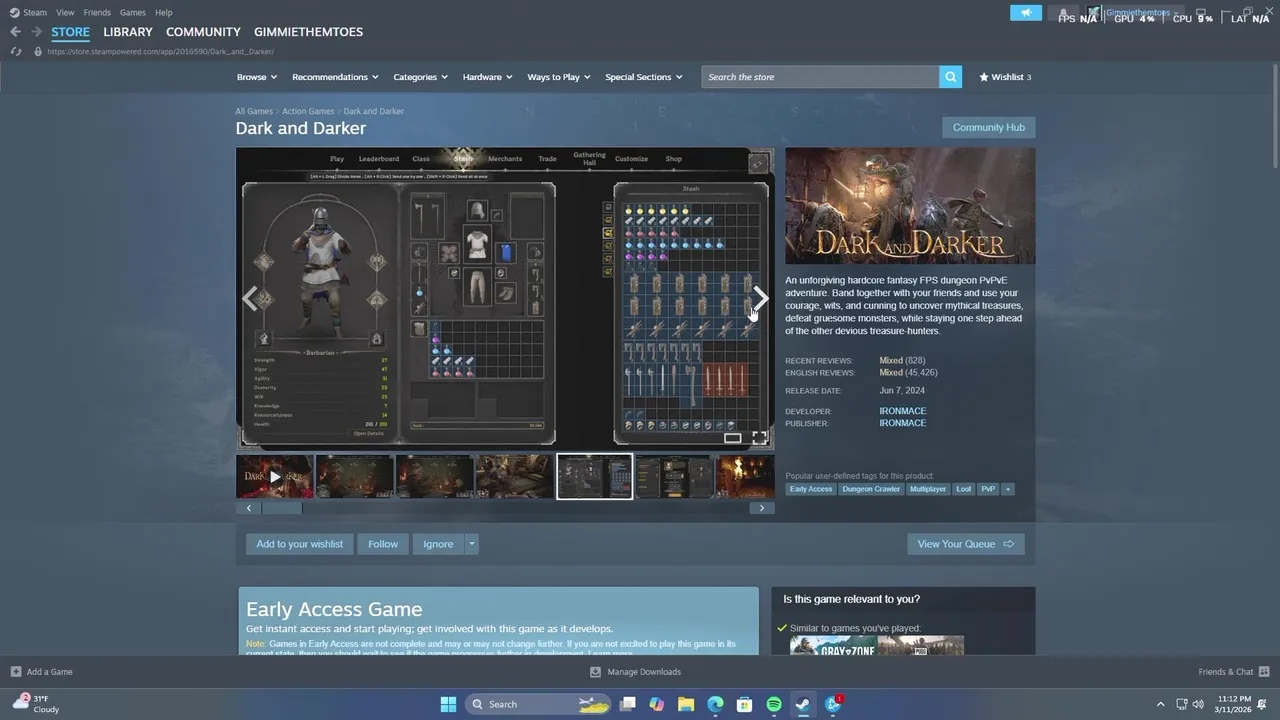This screenshot has height=720, width=1280.
Task: Switch to the COMMUNITY tab
Action: click(203, 32)
